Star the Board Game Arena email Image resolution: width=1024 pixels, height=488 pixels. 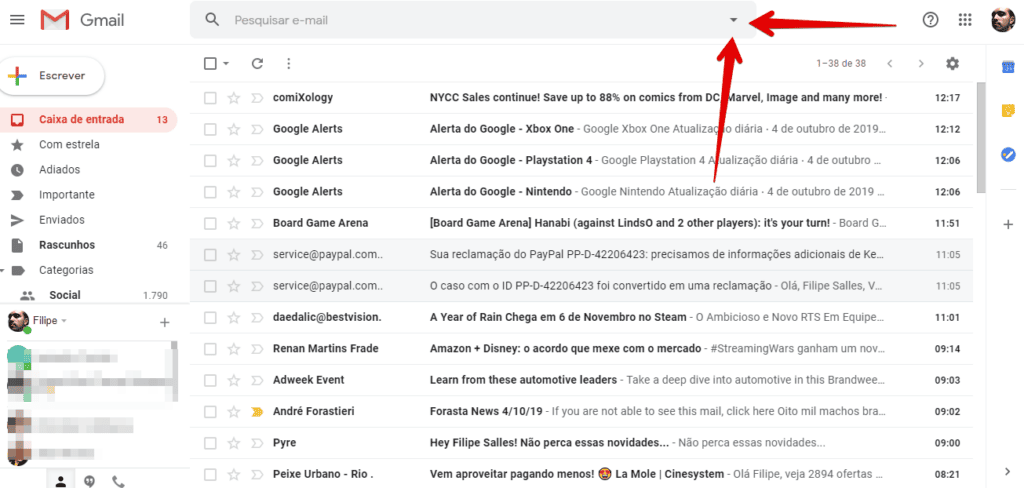pyautogui.click(x=234, y=223)
